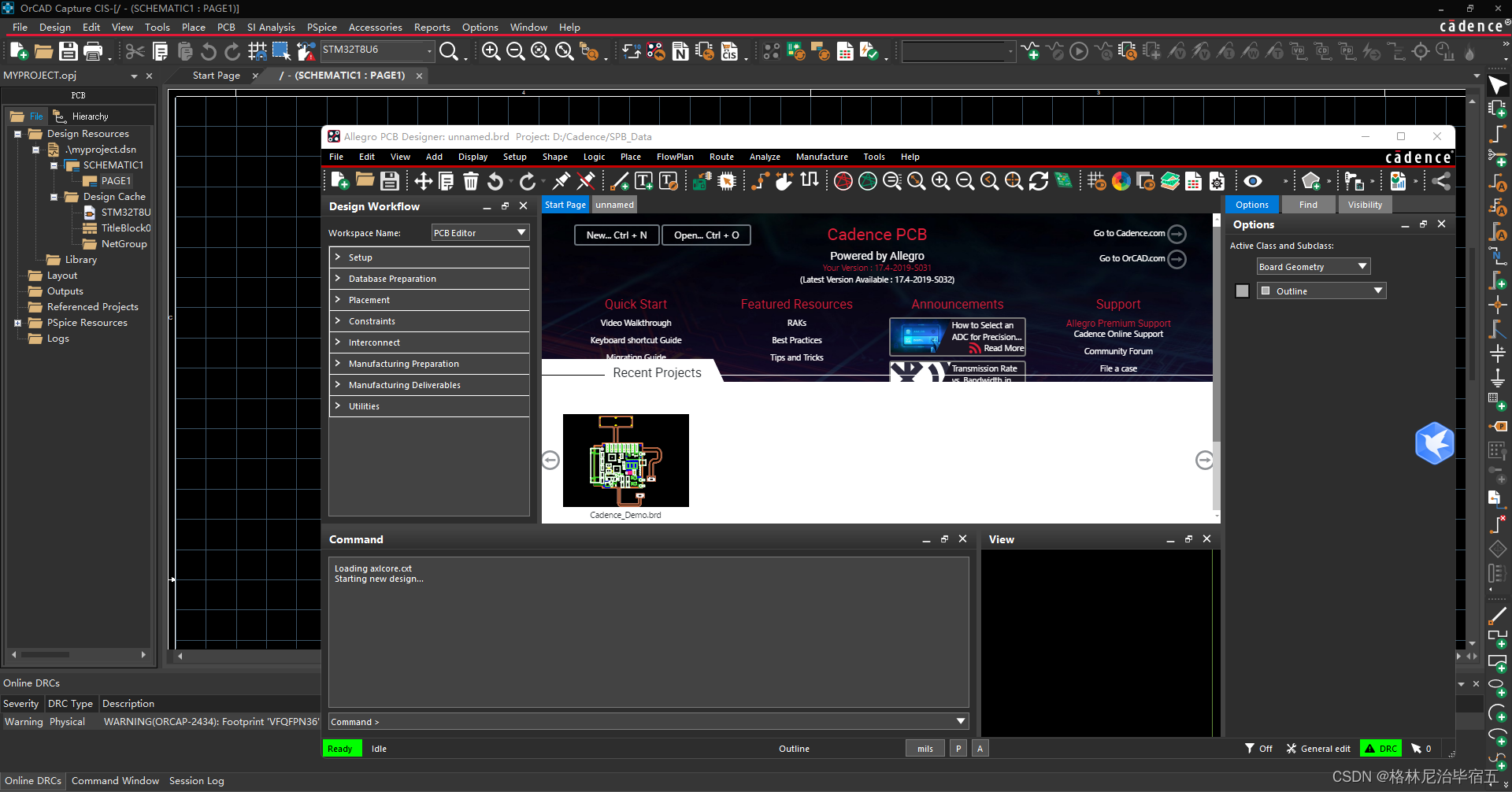Click the Refresh redraw icon in Allegro toolbar
Screen dimensions: 1512x792
tap(1039, 181)
